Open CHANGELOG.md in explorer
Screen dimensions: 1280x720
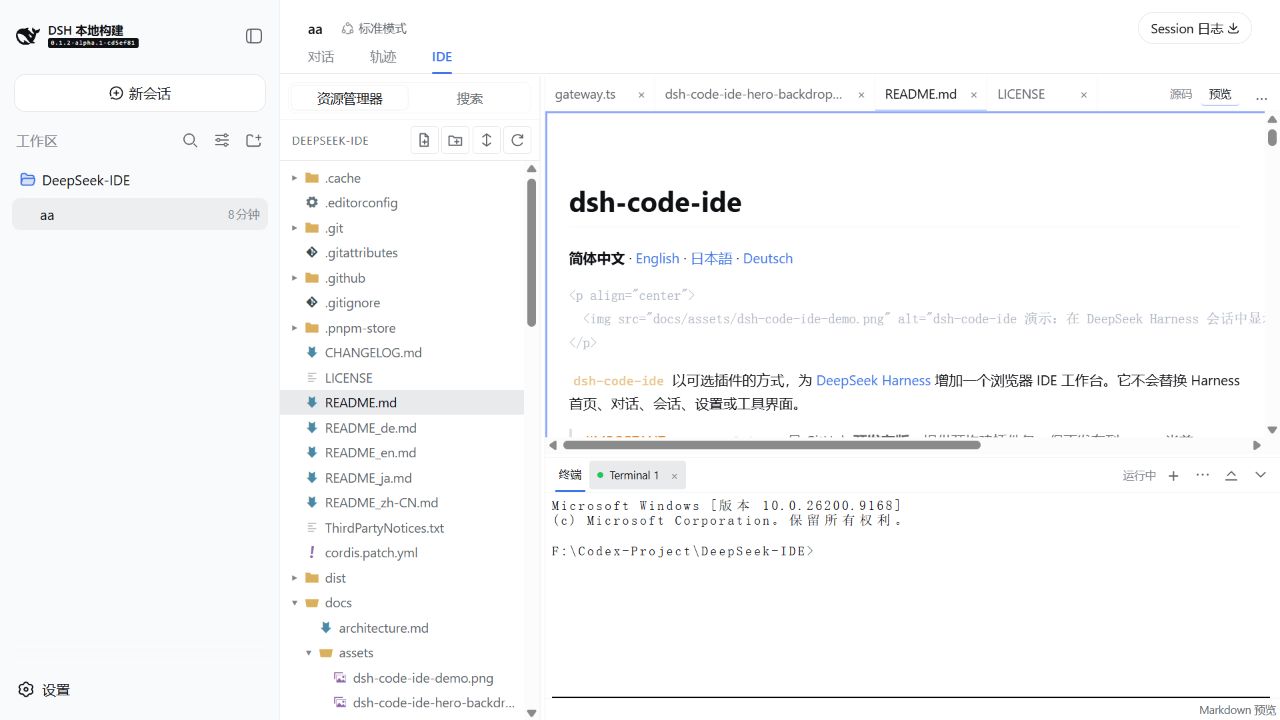click(x=402, y=353)
